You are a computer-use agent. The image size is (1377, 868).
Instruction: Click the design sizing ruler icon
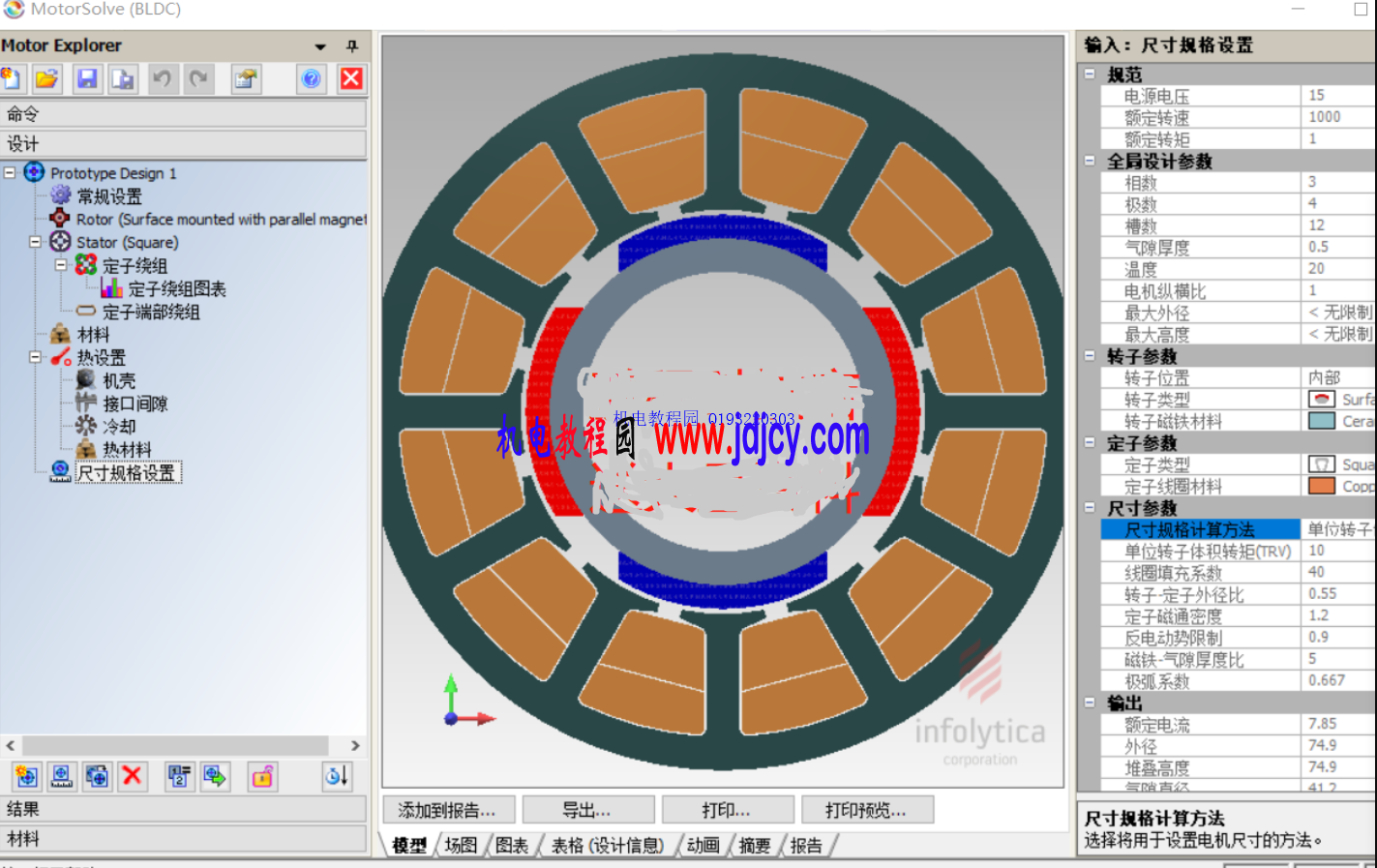pyautogui.click(x=61, y=776)
